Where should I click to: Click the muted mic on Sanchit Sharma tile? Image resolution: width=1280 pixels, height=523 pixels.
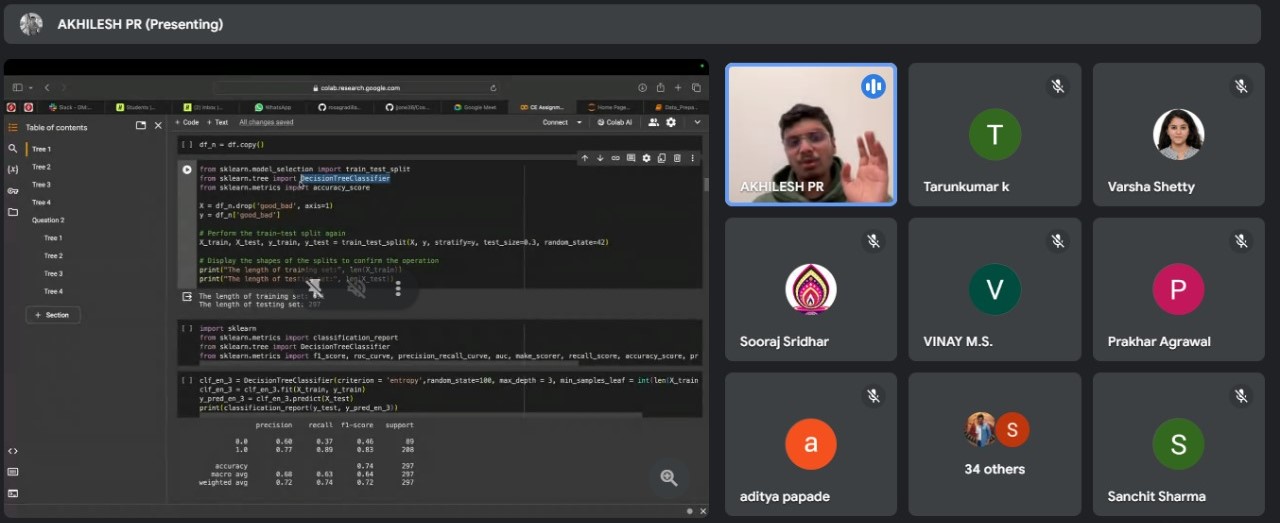click(1241, 396)
